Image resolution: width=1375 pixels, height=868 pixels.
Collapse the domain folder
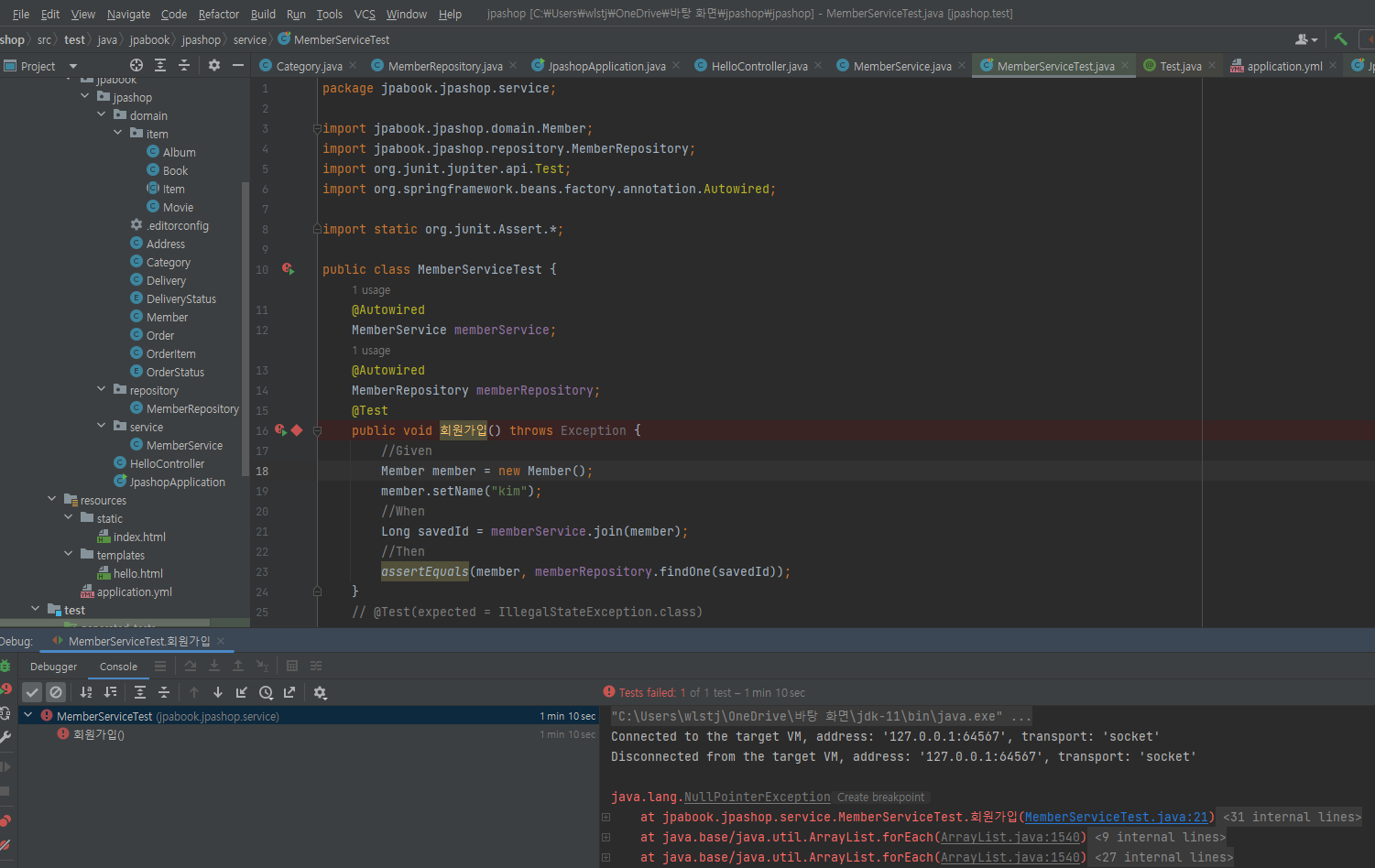click(102, 114)
